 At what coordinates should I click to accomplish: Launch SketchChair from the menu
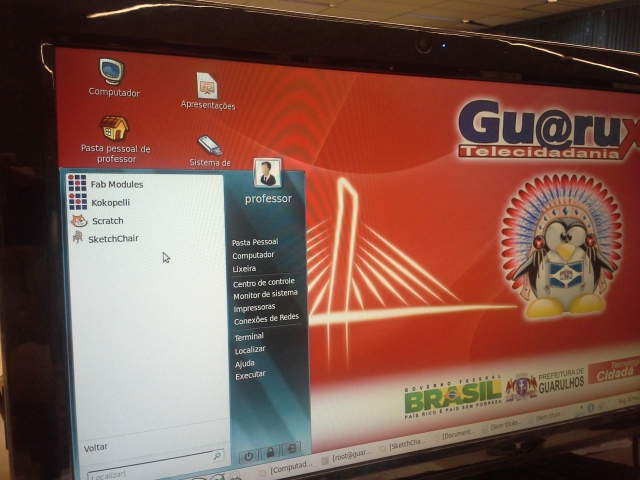point(105,238)
